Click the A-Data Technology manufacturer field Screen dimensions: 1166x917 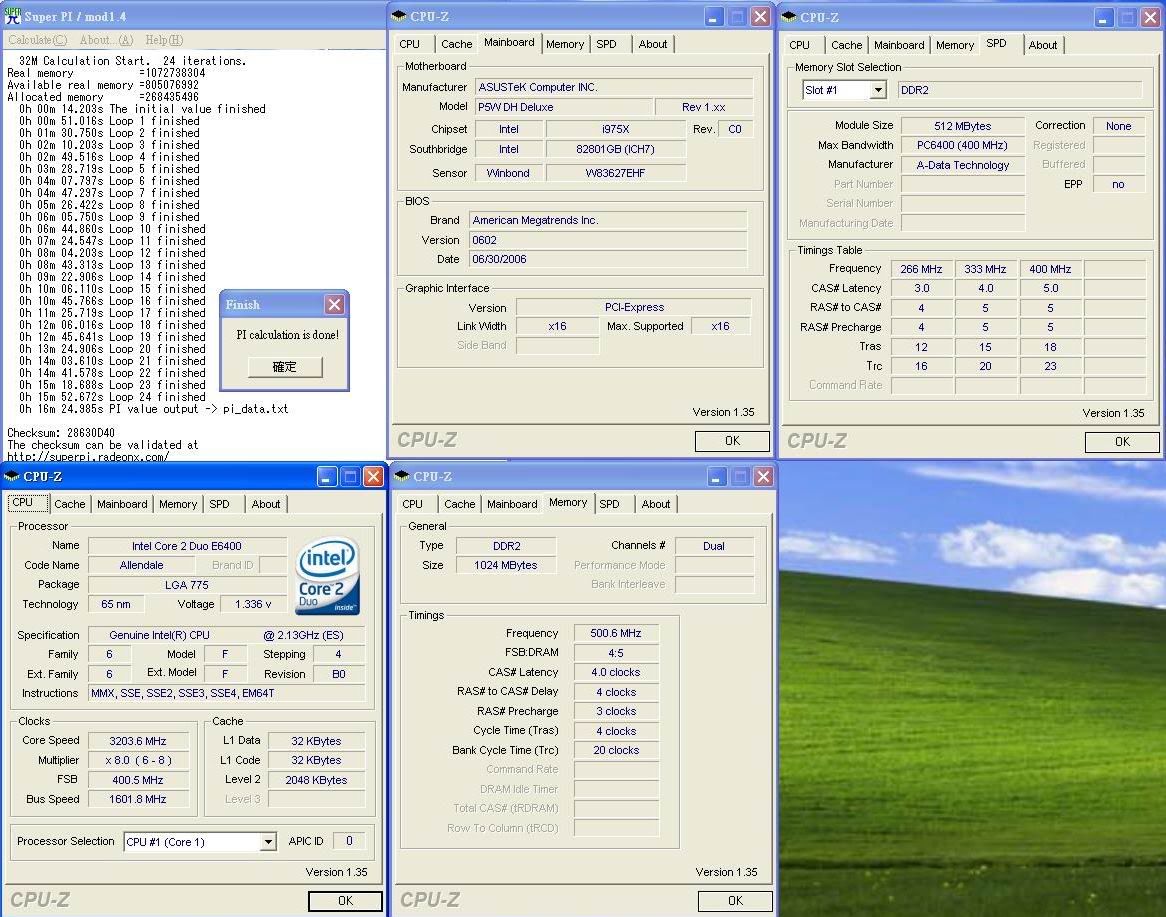pos(962,165)
